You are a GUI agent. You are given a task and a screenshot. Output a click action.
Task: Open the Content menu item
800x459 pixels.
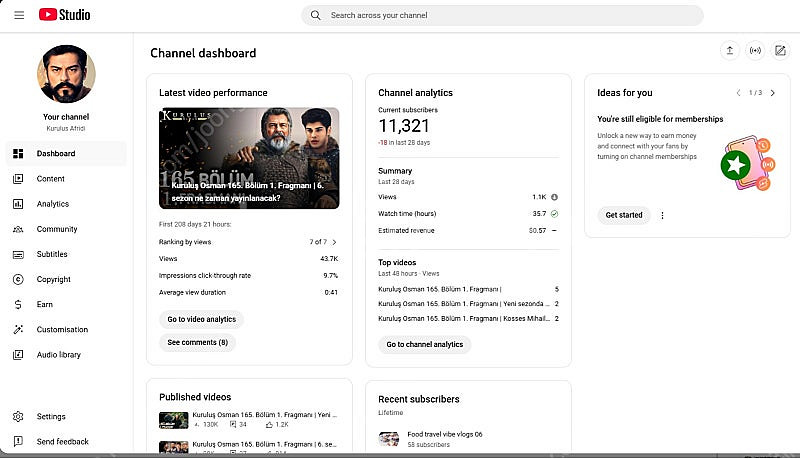[66, 179]
